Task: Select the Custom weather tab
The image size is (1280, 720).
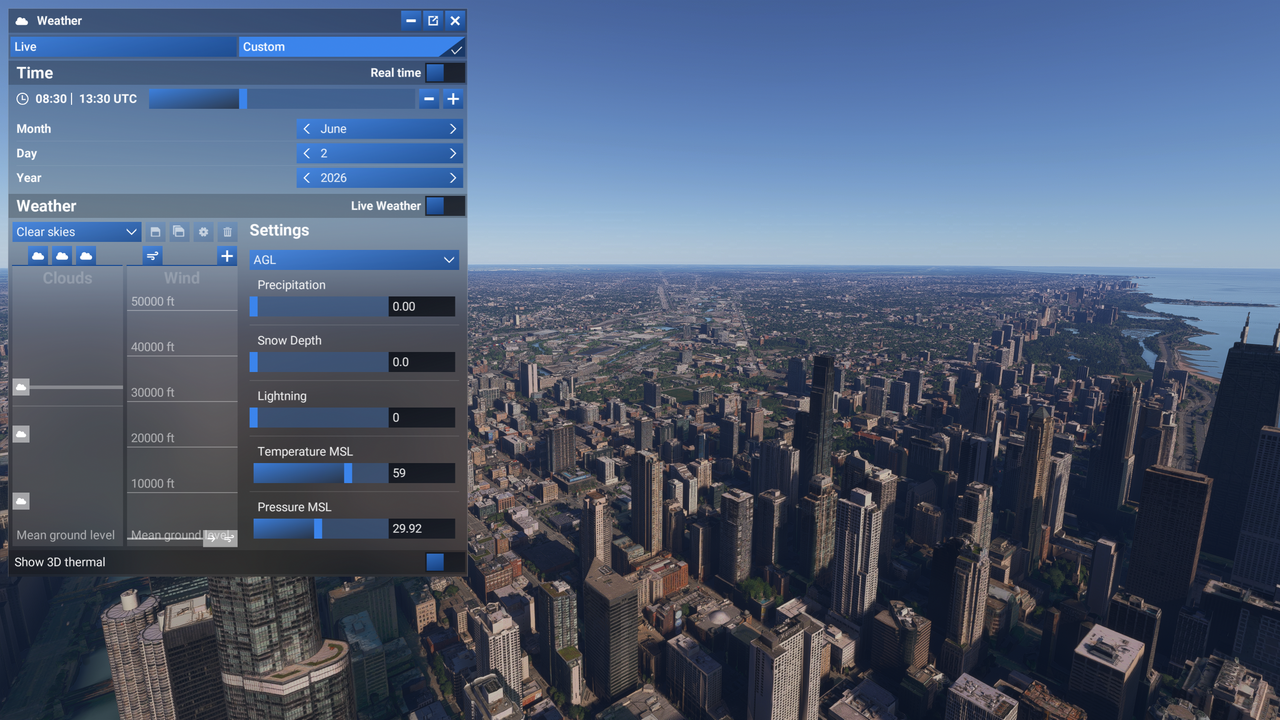Action: pyautogui.click(x=352, y=47)
